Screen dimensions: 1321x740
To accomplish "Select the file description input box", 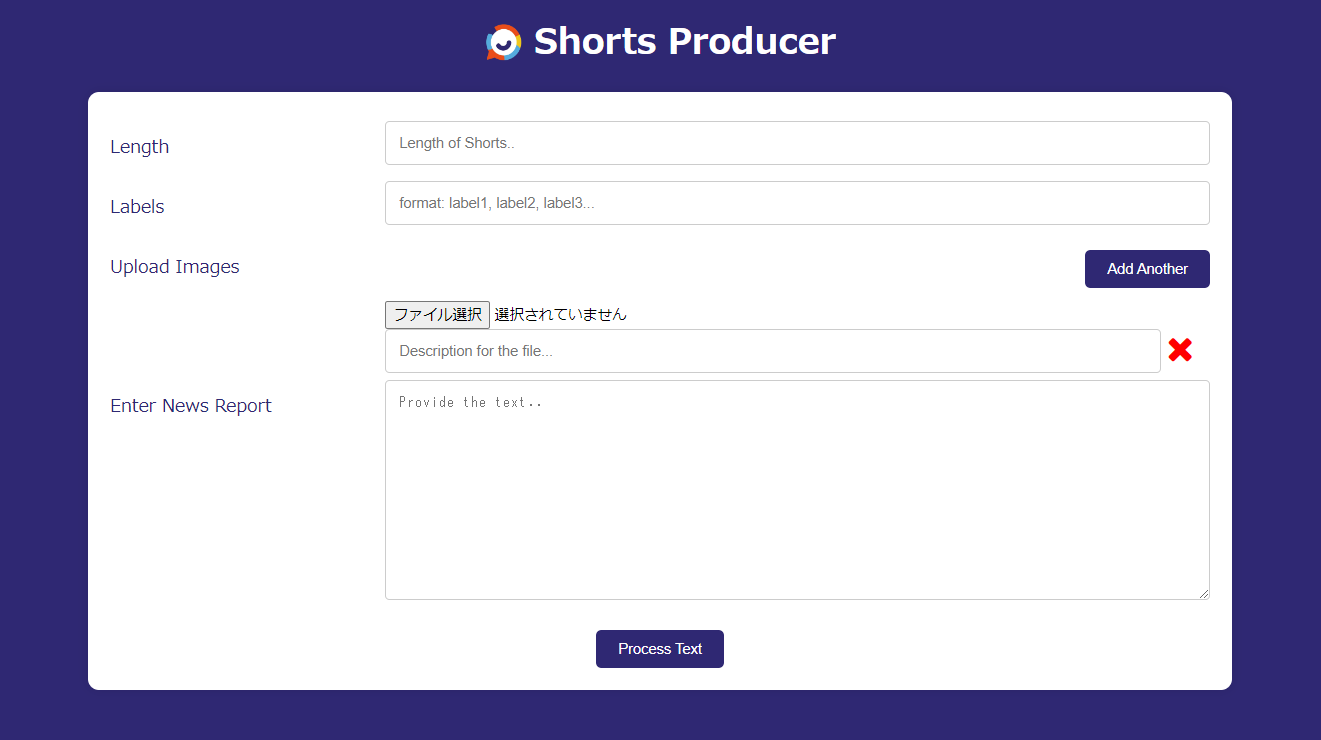I will click(x=772, y=351).
